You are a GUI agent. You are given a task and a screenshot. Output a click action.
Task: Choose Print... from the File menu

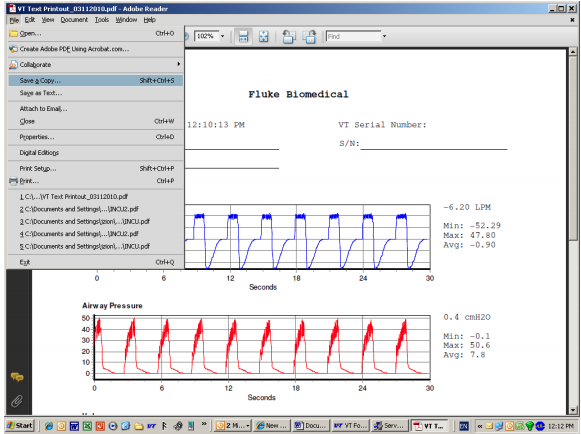coord(96,181)
